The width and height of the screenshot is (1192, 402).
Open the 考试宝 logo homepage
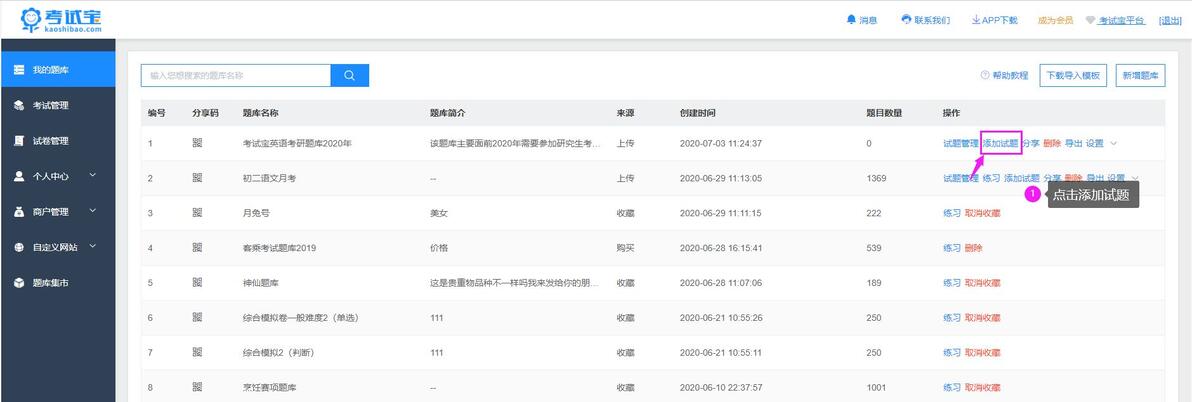click(x=61, y=20)
